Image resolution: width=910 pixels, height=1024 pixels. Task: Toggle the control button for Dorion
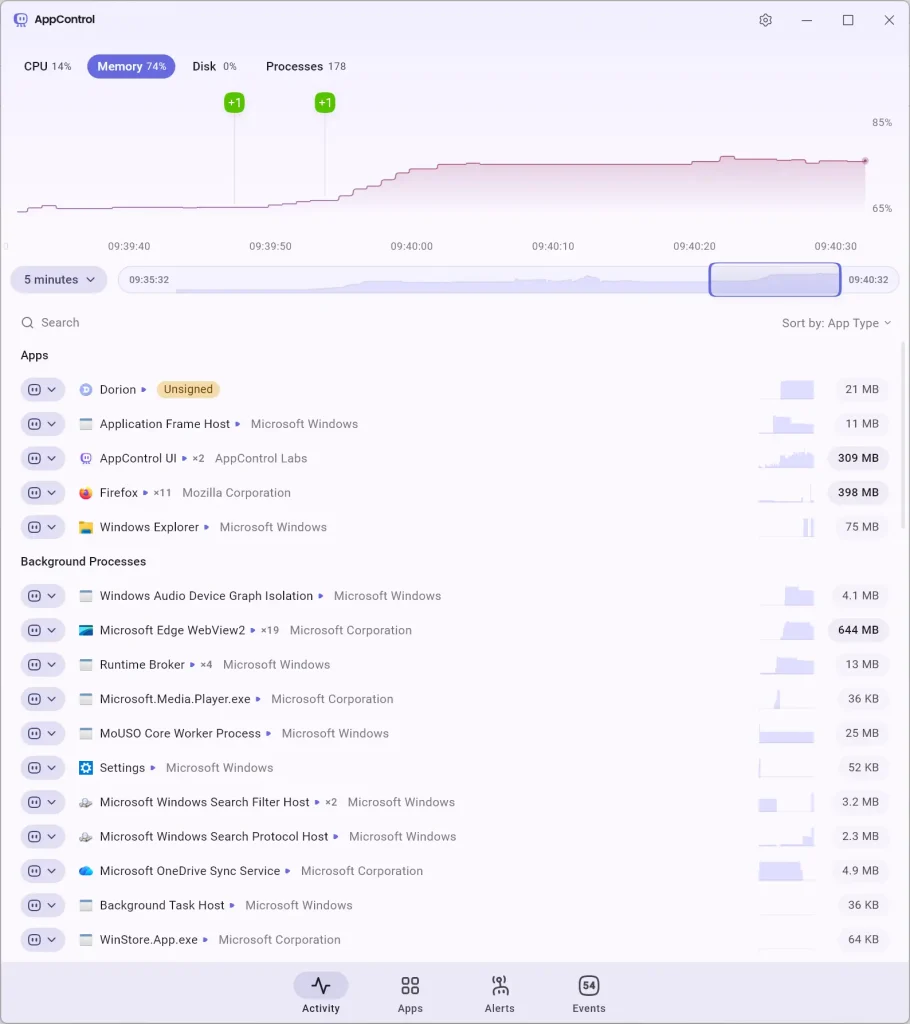click(34, 390)
